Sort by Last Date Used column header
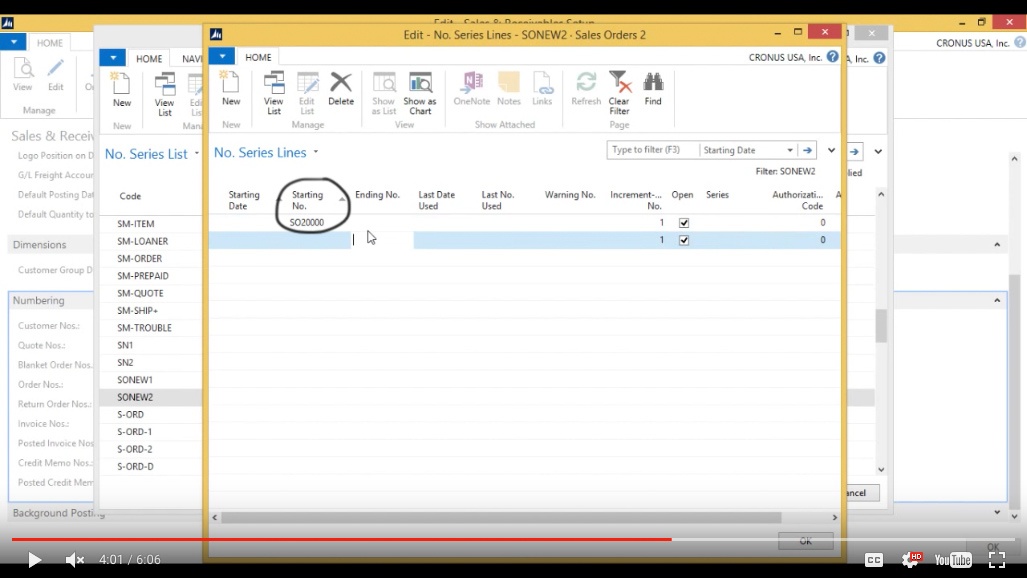The image size is (1027, 578). pos(436,200)
